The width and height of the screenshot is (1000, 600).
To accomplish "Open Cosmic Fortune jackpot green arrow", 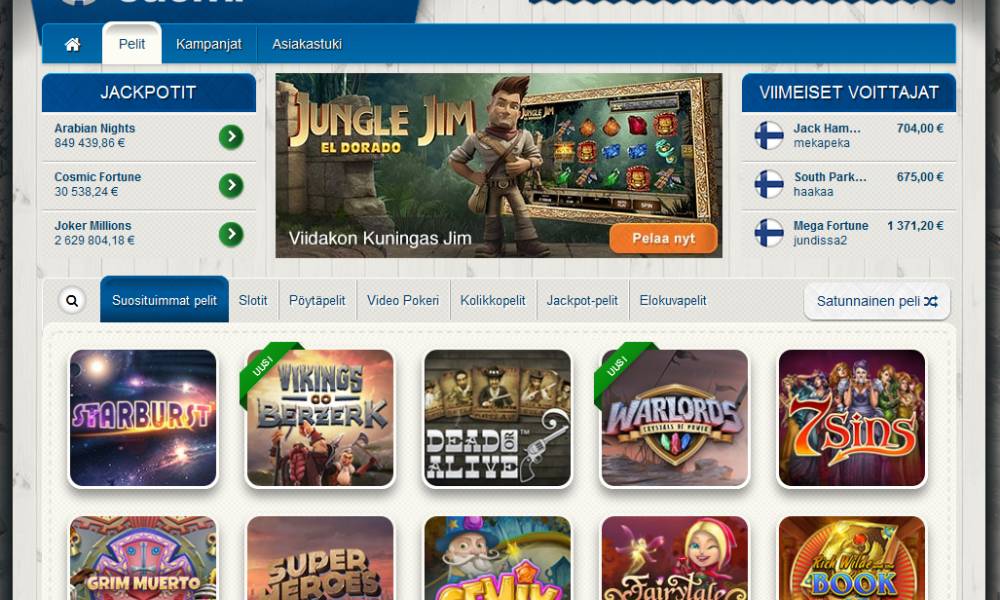I will [231, 186].
